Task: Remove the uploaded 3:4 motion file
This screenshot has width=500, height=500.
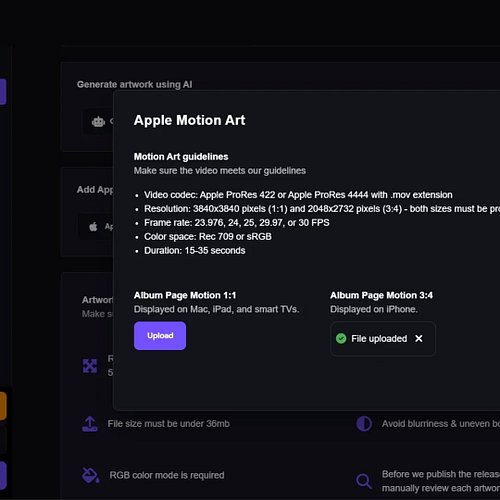Action: click(419, 339)
